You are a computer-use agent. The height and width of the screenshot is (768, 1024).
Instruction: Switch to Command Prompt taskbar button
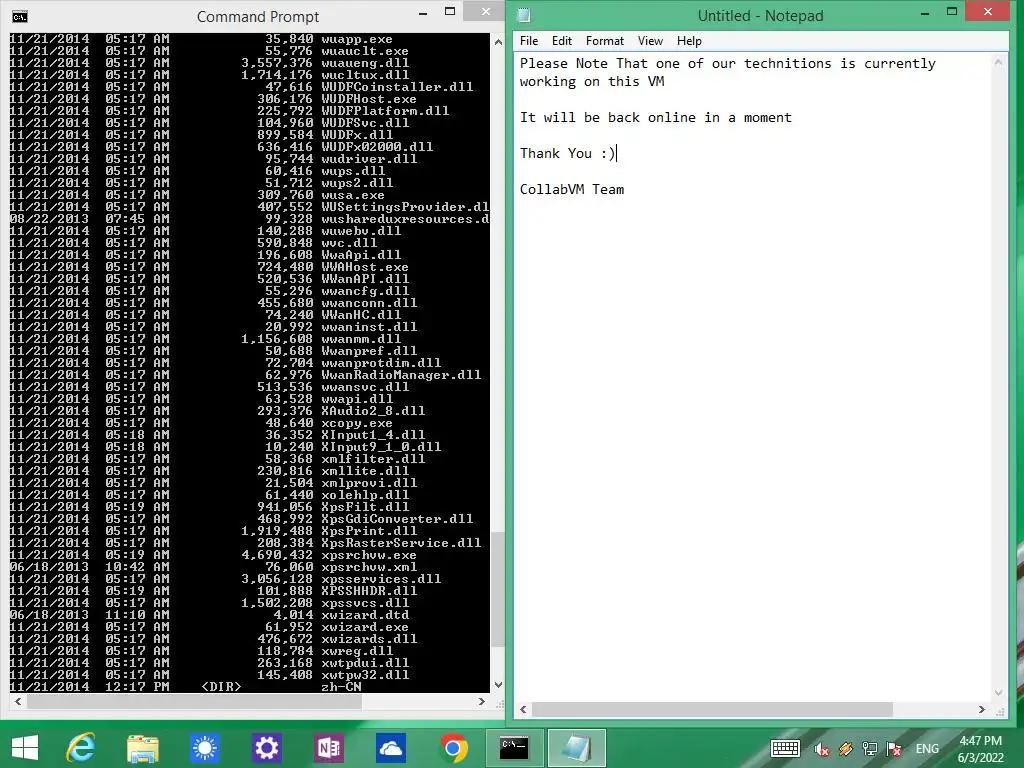coord(514,748)
